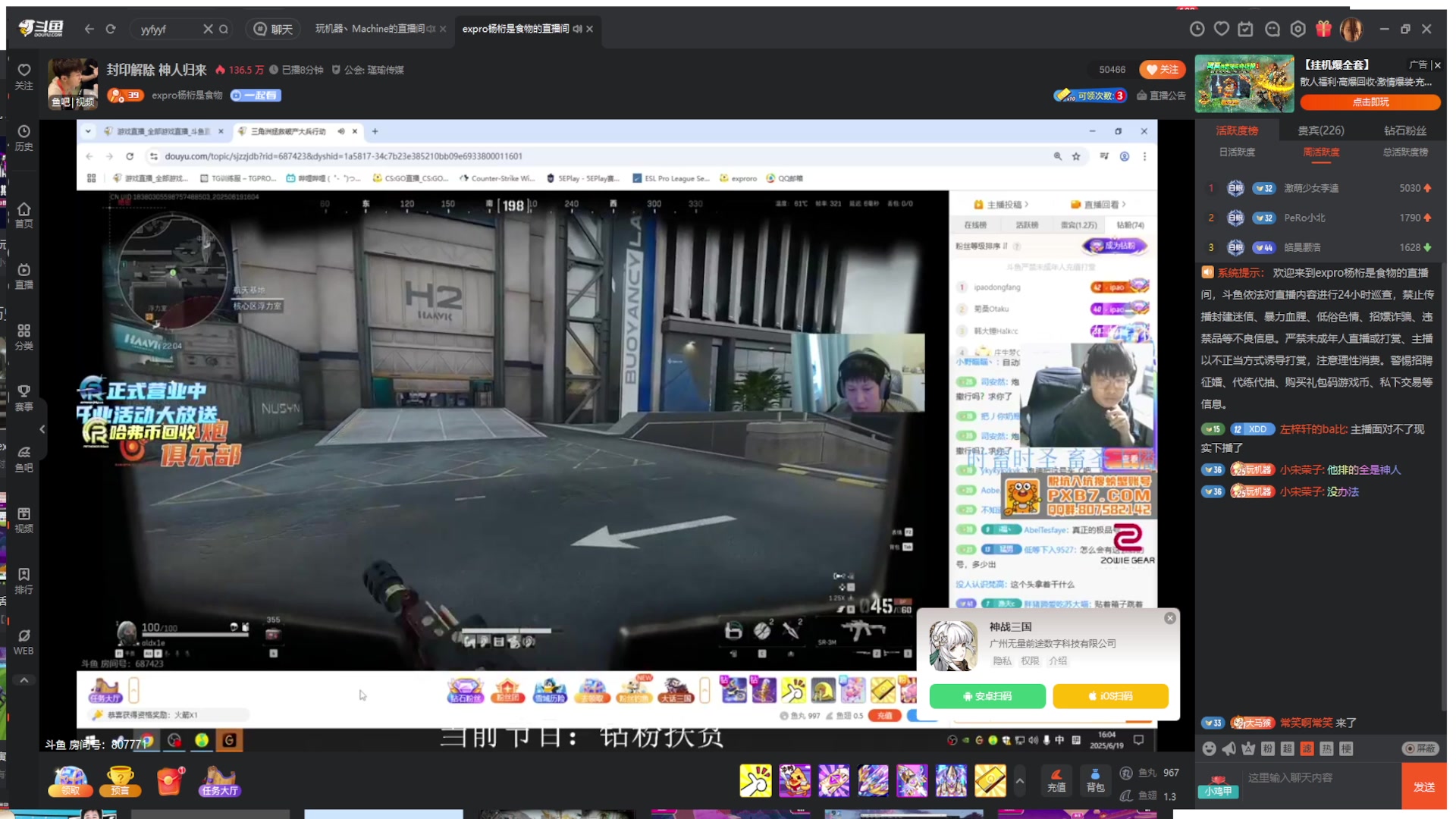Click the 一起看 tag

point(256,96)
